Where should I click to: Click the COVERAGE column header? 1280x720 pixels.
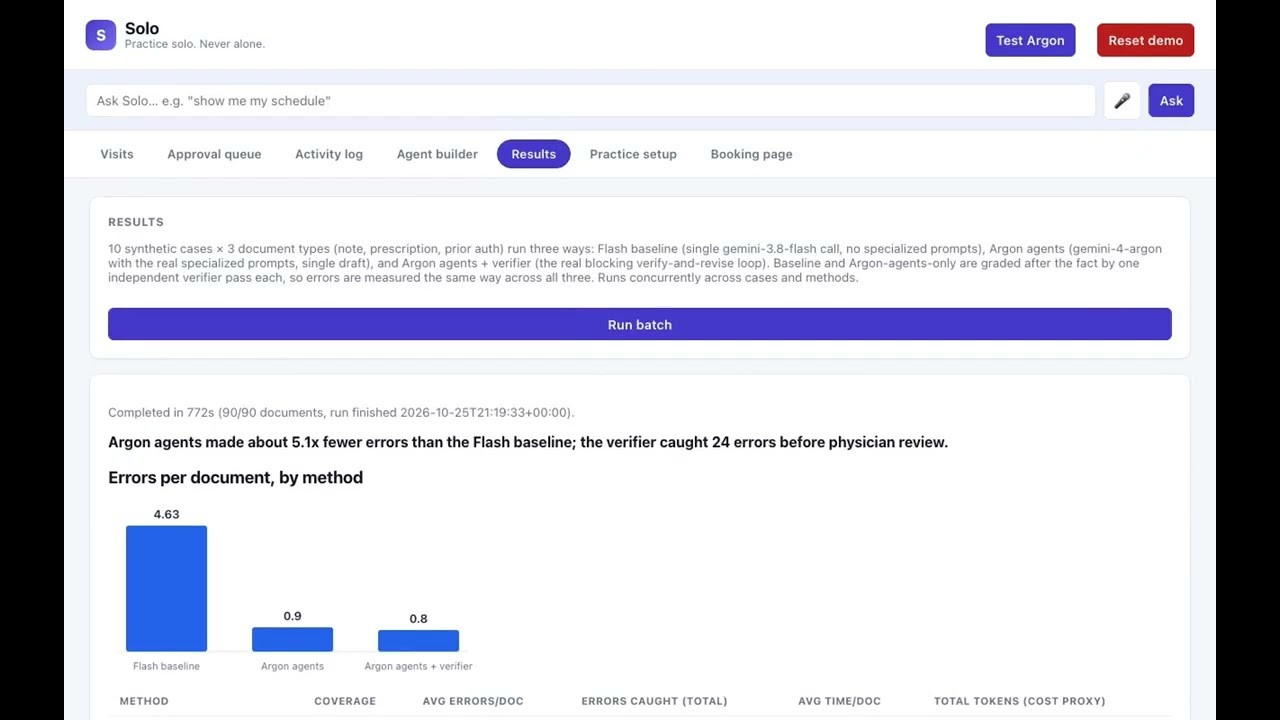(x=345, y=701)
